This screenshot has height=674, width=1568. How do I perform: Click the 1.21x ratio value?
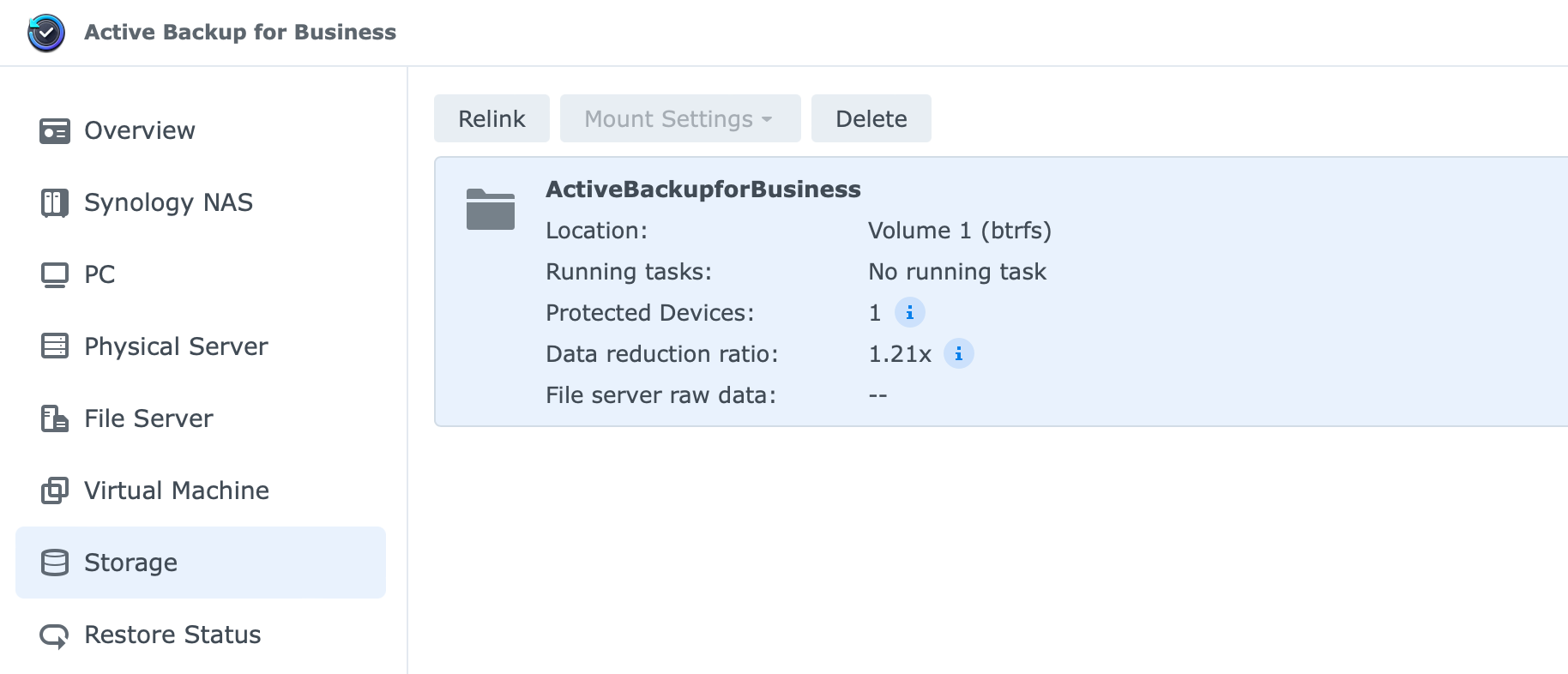pyautogui.click(x=900, y=354)
